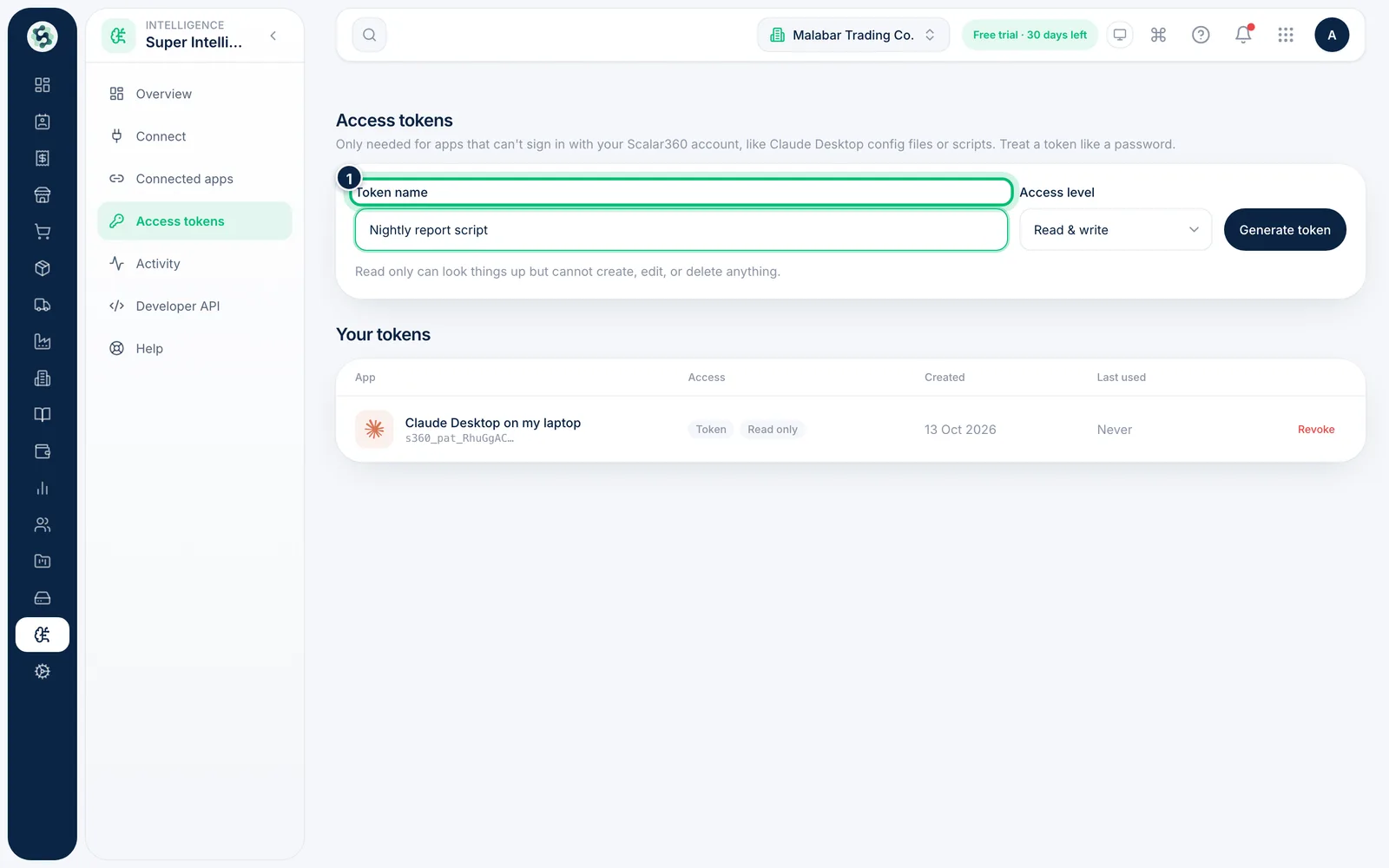Collapse the Super Intelligence sidebar chevron

click(x=273, y=36)
